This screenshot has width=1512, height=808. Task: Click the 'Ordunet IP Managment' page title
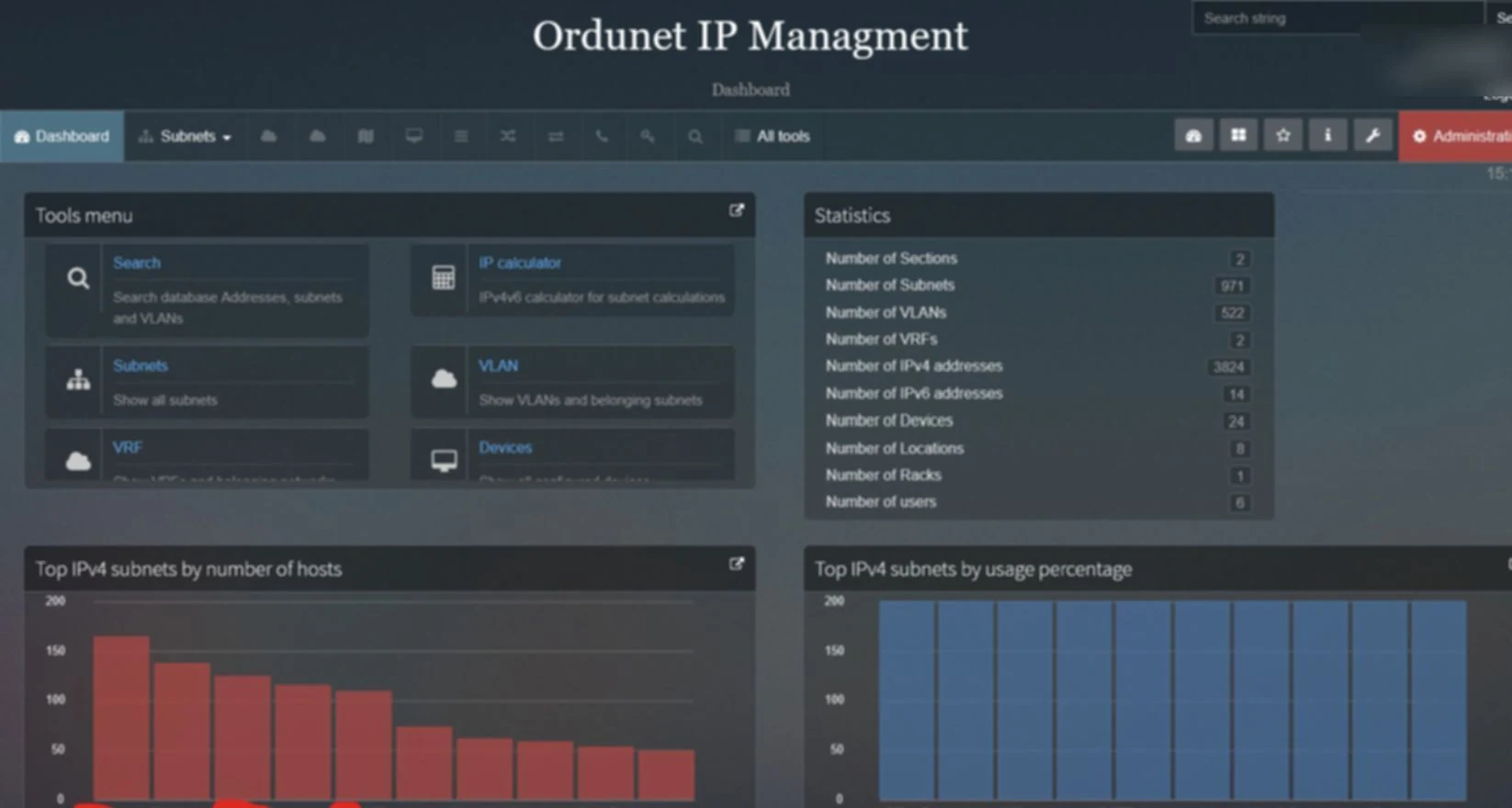pos(750,36)
